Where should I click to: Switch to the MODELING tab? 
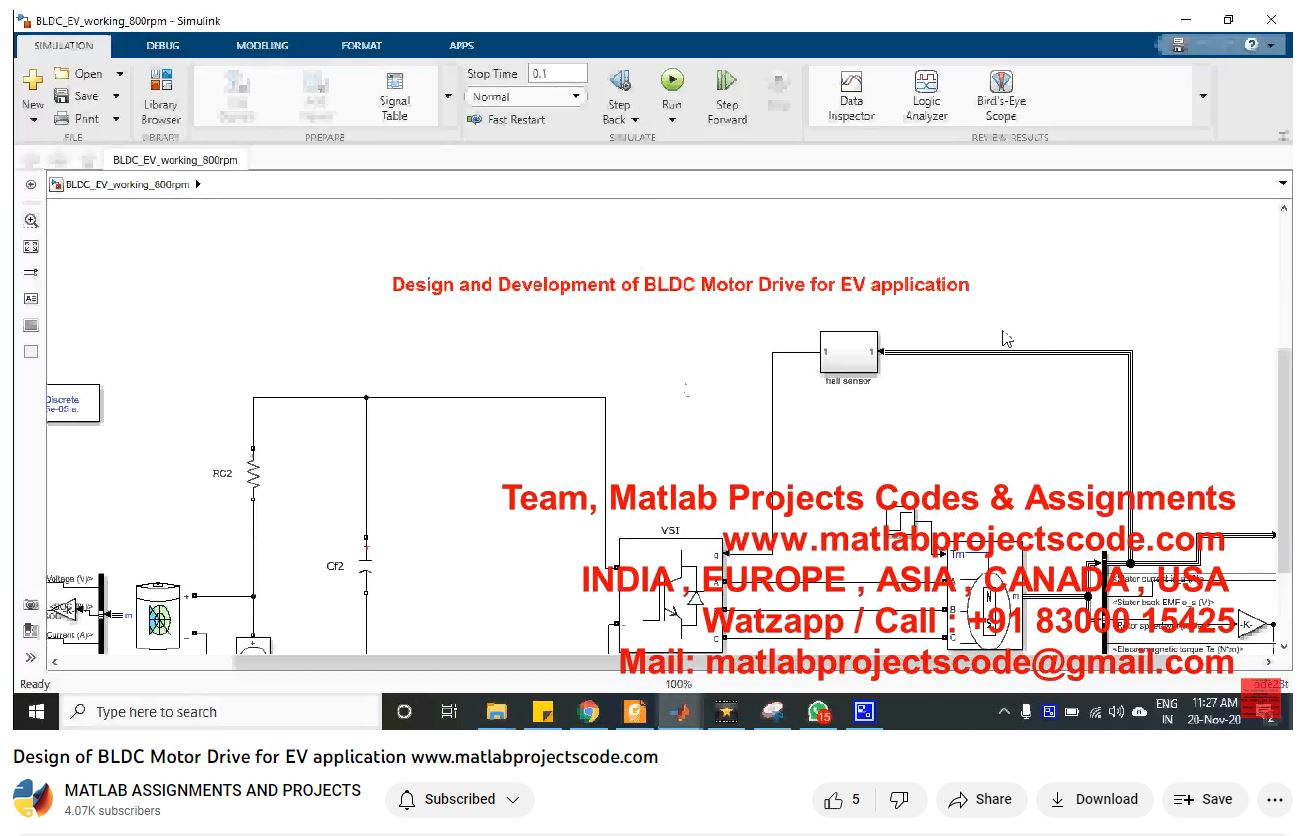click(262, 46)
